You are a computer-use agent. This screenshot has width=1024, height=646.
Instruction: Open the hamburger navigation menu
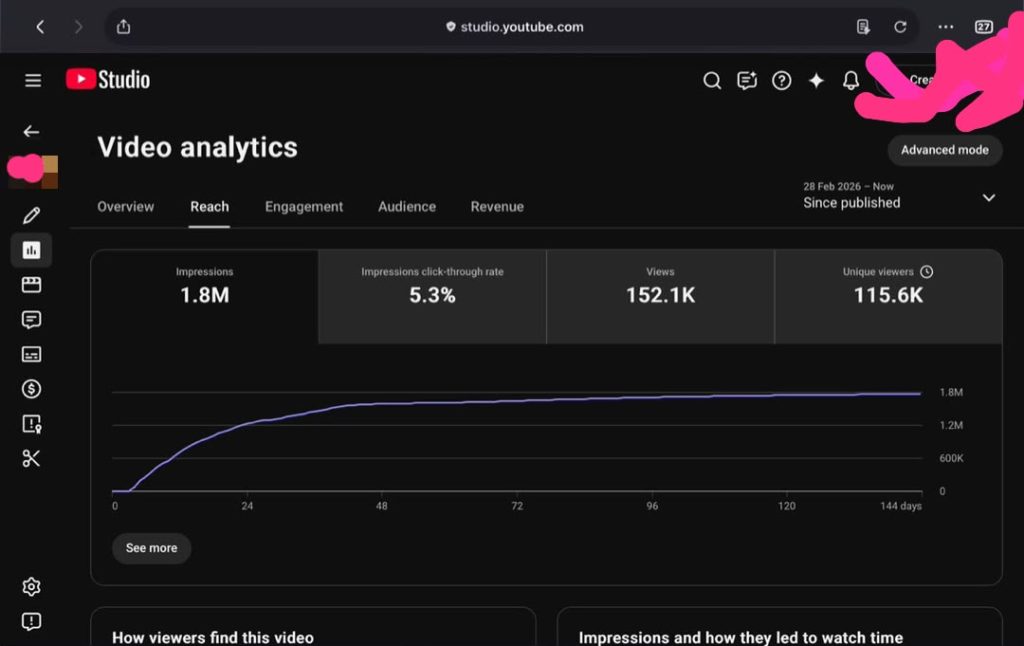pos(33,80)
